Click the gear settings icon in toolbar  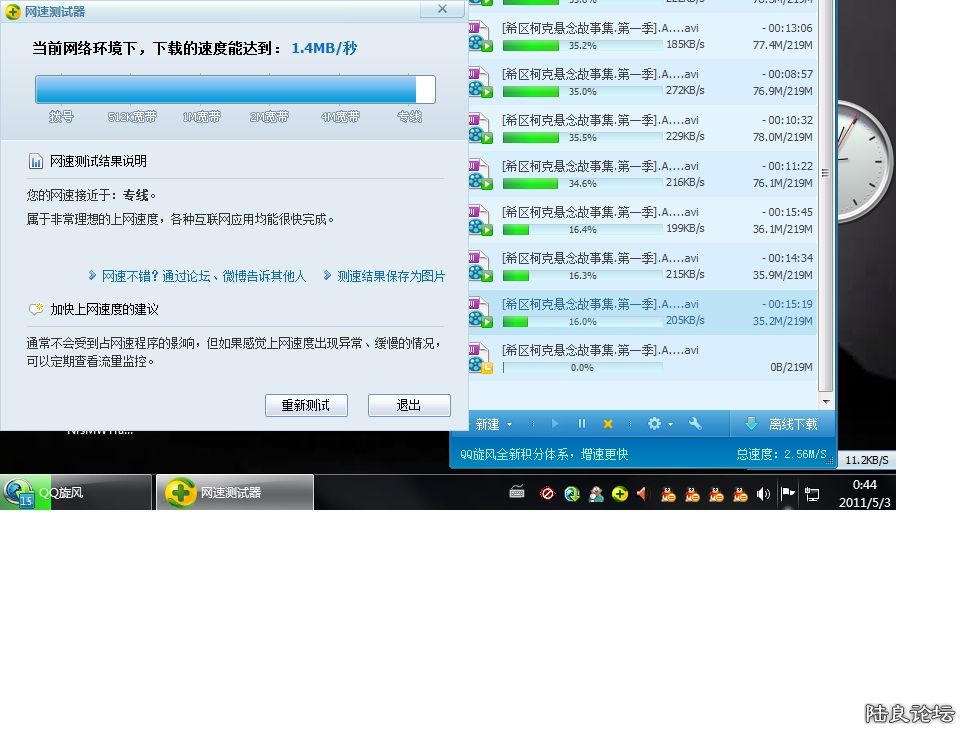coord(654,424)
